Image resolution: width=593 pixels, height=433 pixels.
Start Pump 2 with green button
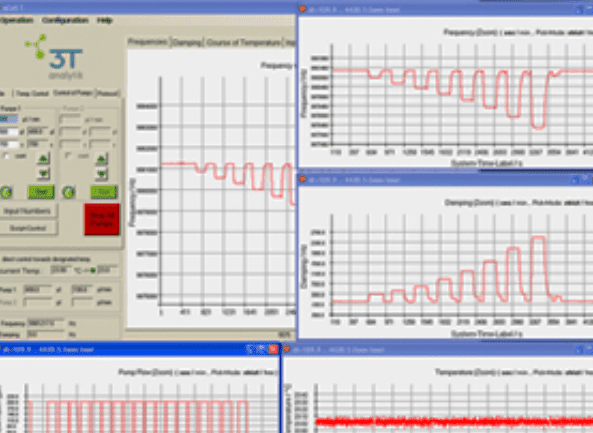tap(104, 192)
